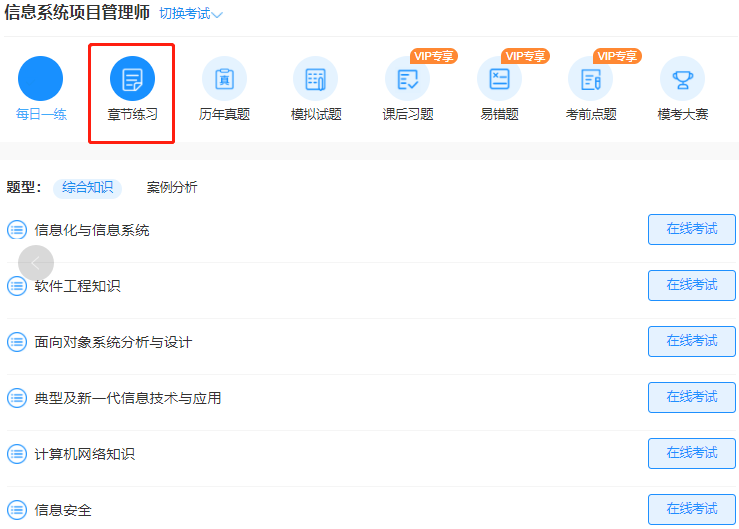Open the 考前点题 pre-exam tips icon

(591, 79)
